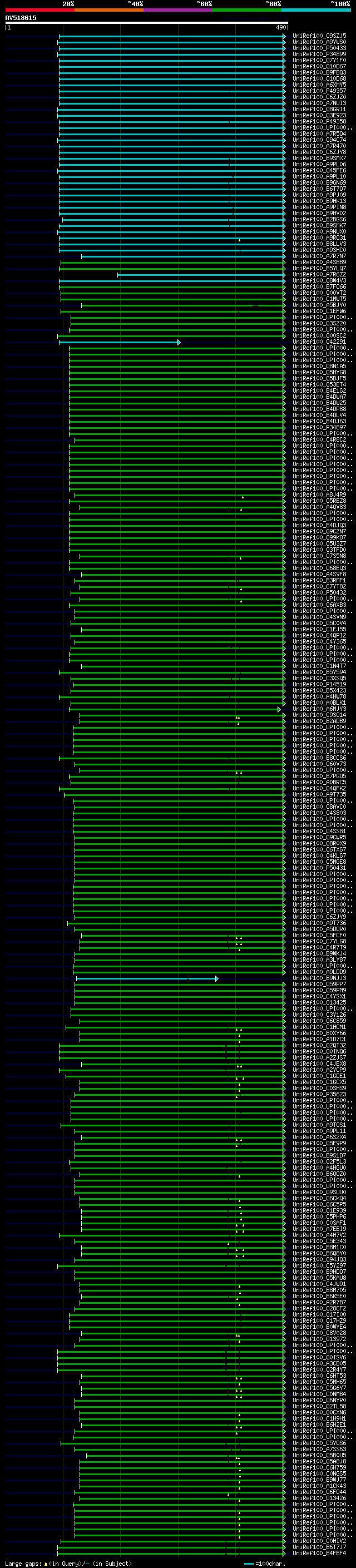The image size is (356, 1568).
Task: Open hit UniRef100_P35623
Action: coord(319,1095)
